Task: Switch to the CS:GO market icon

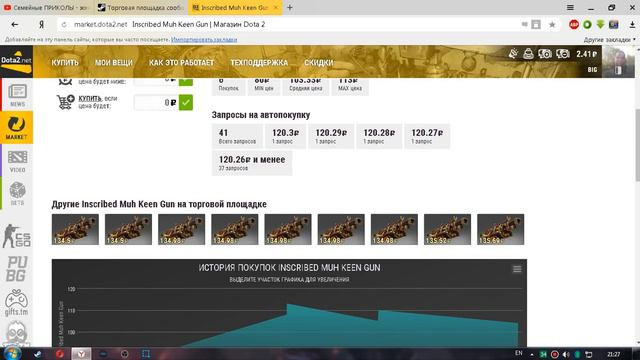Action: click(x=16, y=236)
